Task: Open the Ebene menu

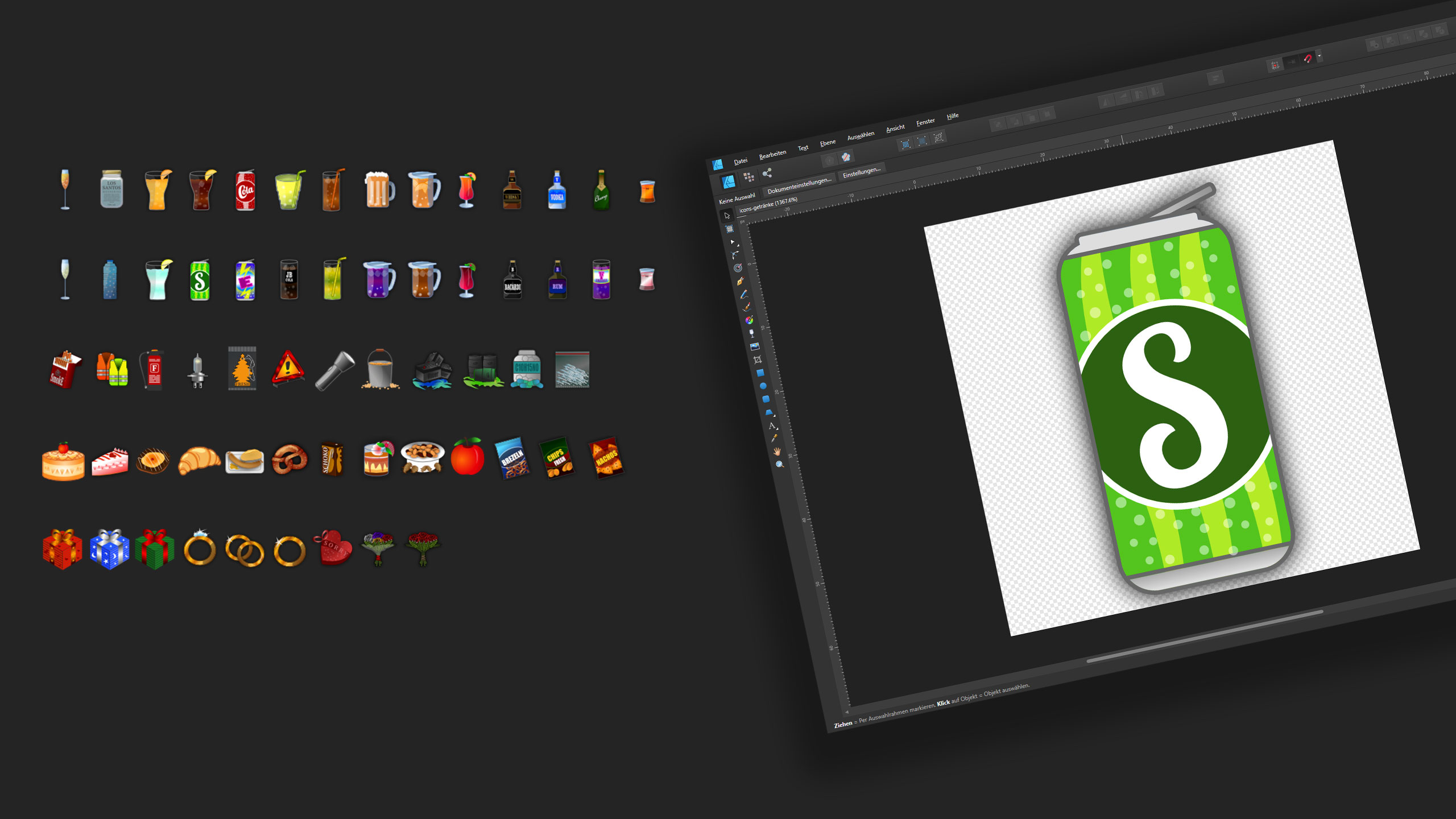Action: [828, 143]
